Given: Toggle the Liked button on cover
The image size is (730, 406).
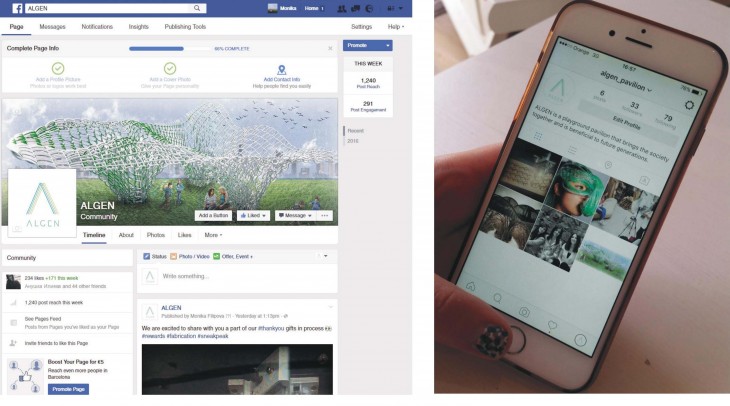Looking at the screenshot, I should coord(253,216).
